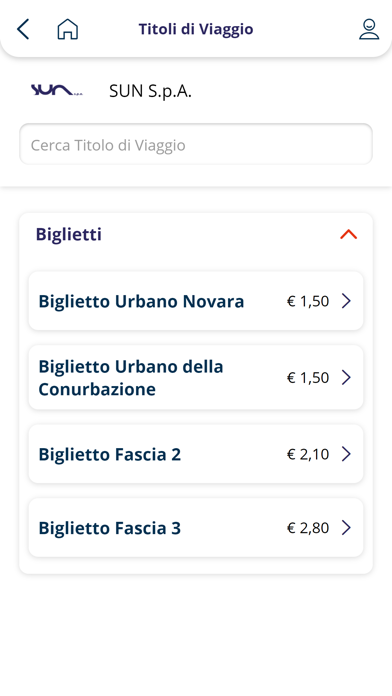Select Biglietto Urbano della Conurbazione
The width and height of the screenshot is (392, 696).
coord(196,377)
